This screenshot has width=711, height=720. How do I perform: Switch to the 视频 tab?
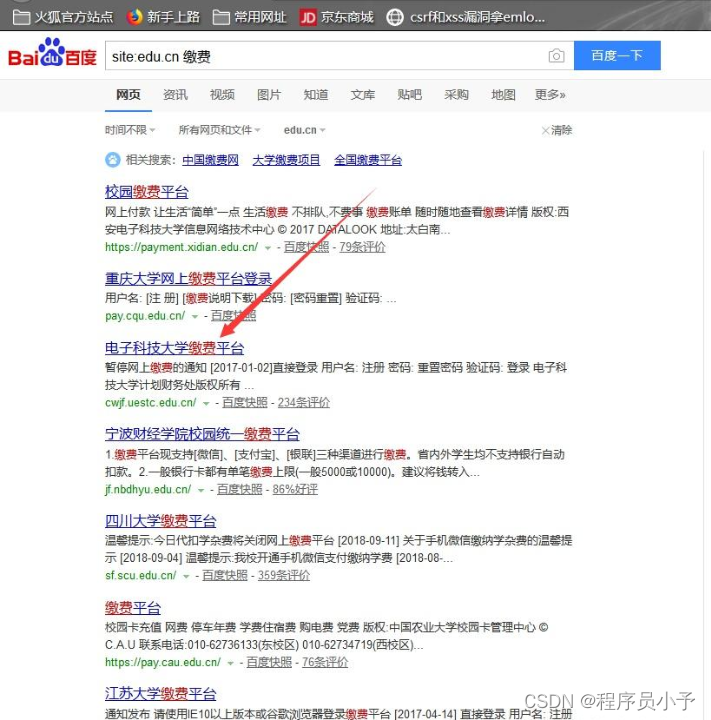point(222,95)
